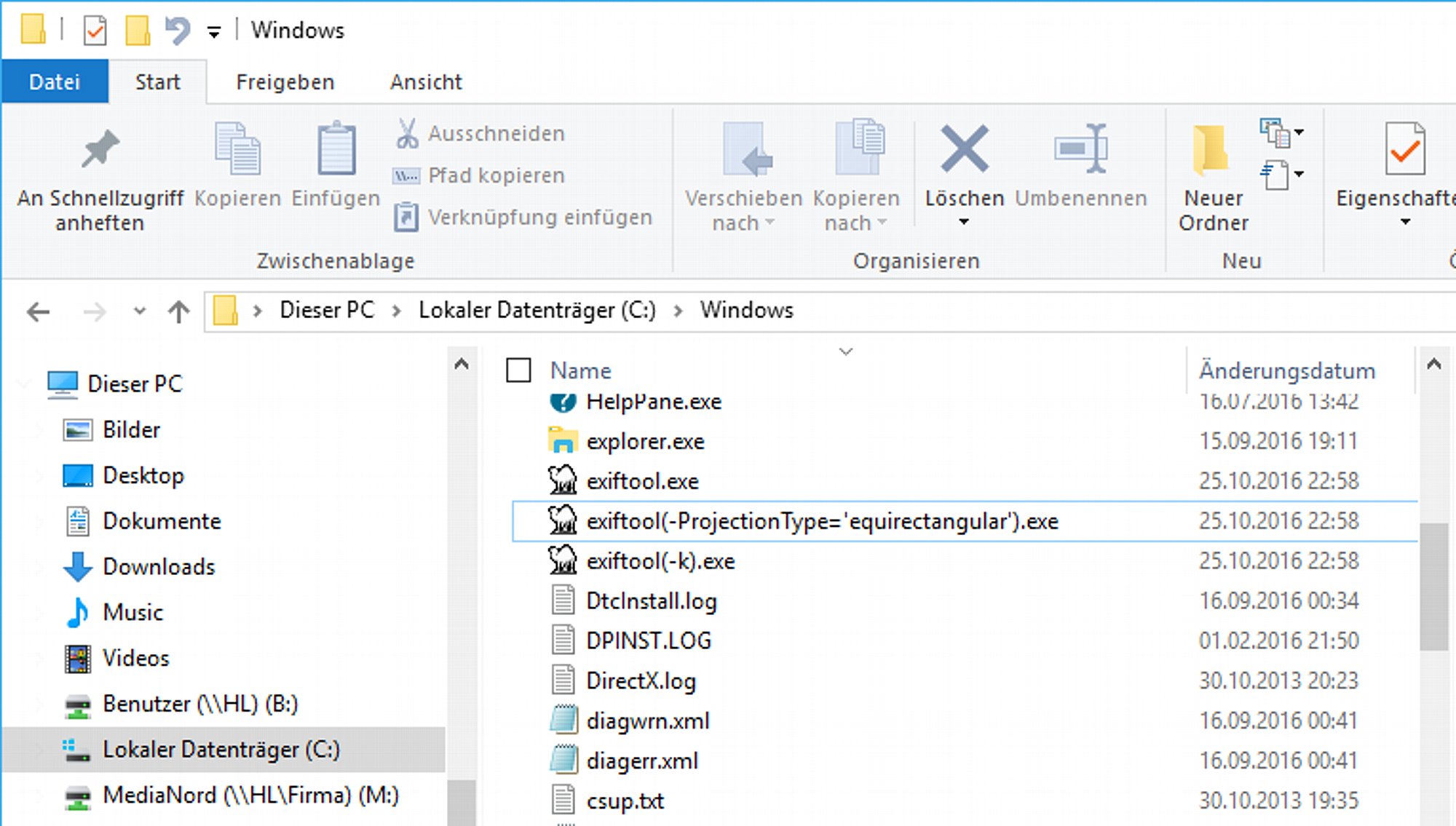This screenshot has height=826, width=1456.
Task: Click Dieser PC in the address bar
Action: pos(327,311)
